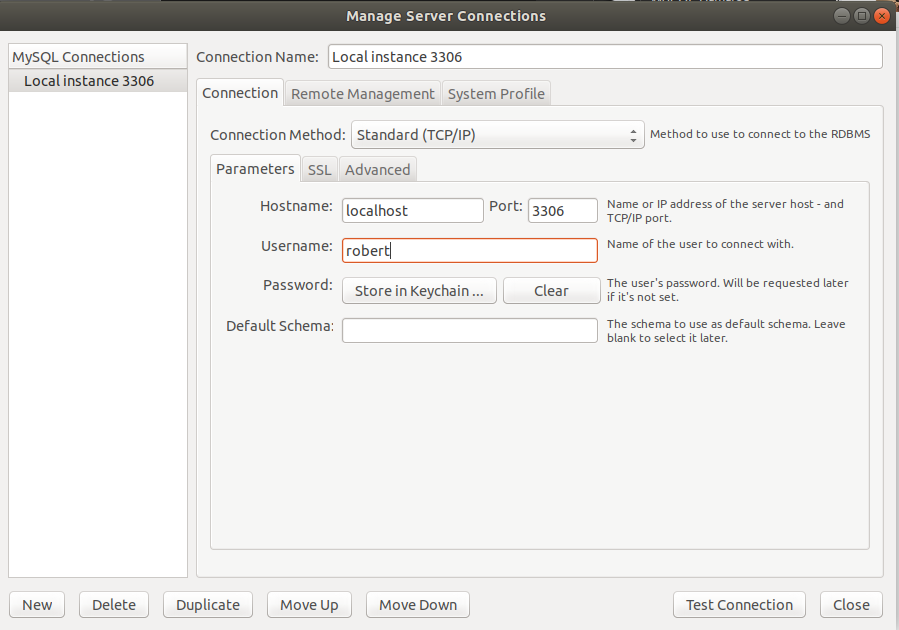Click the Delete connection button
Image resolution: width=899 pixels, height=630 pixels.
coord(114,605)
